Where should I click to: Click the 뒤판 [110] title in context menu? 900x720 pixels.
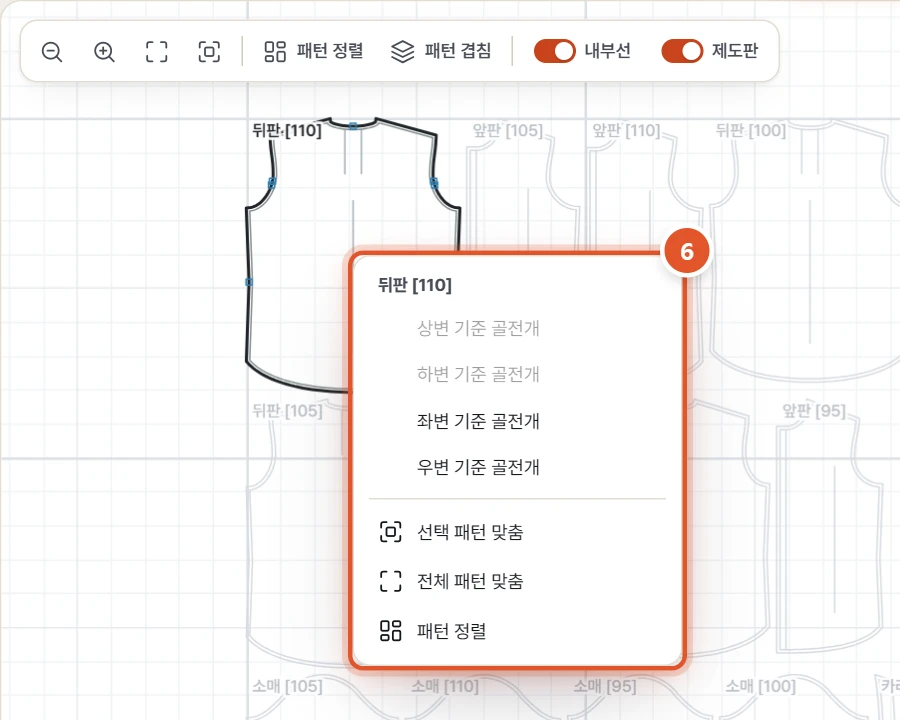[414, 285]
